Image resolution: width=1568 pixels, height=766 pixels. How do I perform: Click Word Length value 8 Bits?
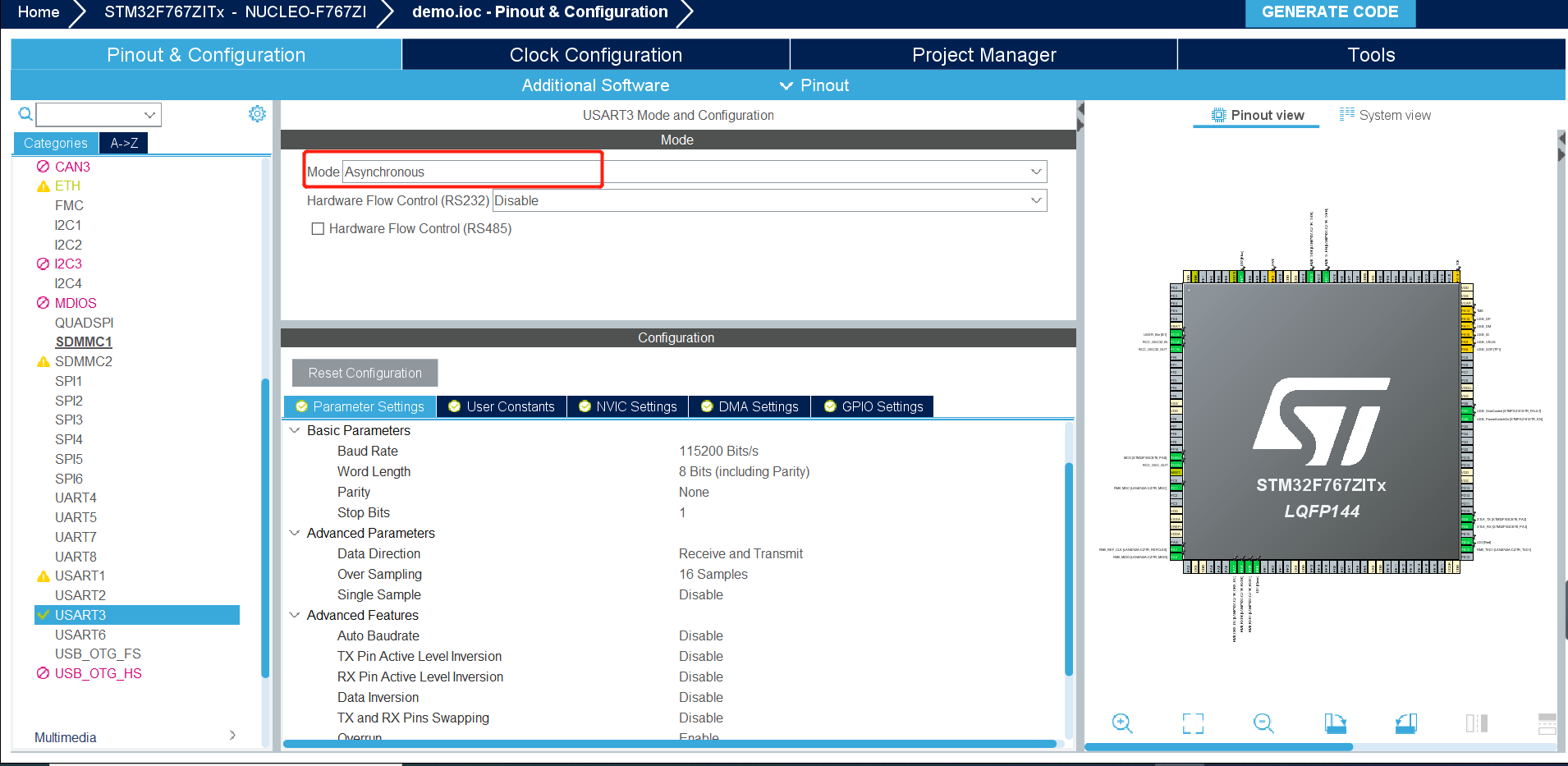point(744,471)
